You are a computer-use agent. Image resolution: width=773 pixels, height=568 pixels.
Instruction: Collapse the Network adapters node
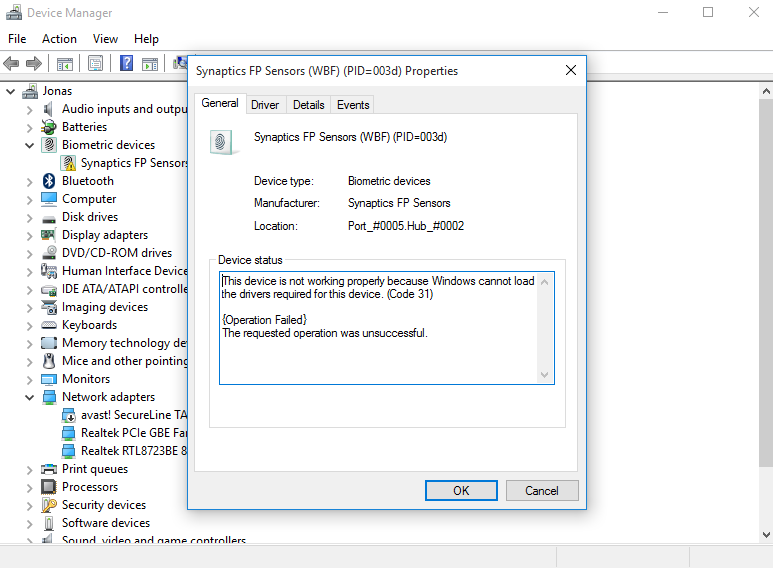pyautogui.click(x=29, y=397)
